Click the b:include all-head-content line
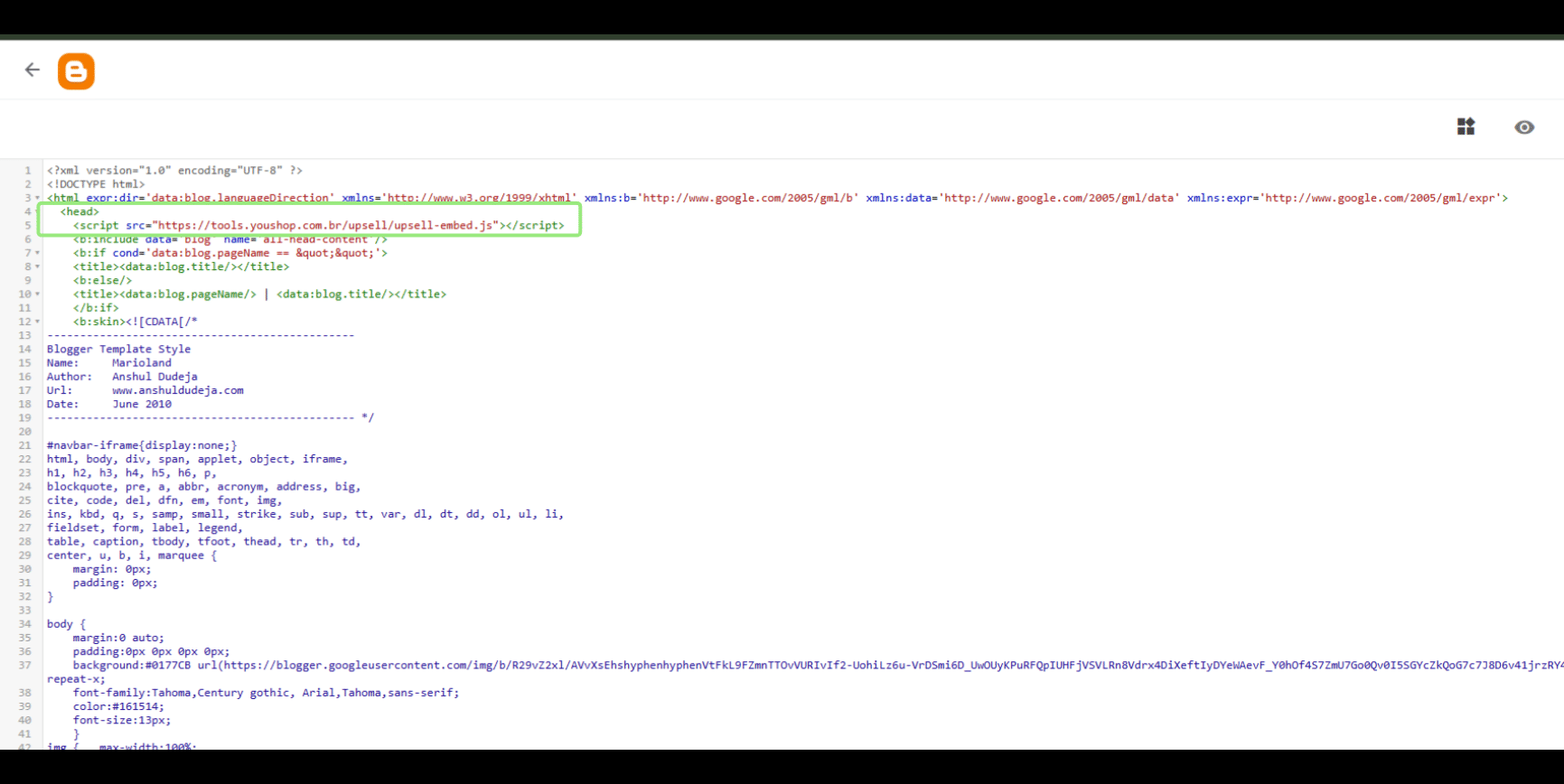 [x=230, y=239]
